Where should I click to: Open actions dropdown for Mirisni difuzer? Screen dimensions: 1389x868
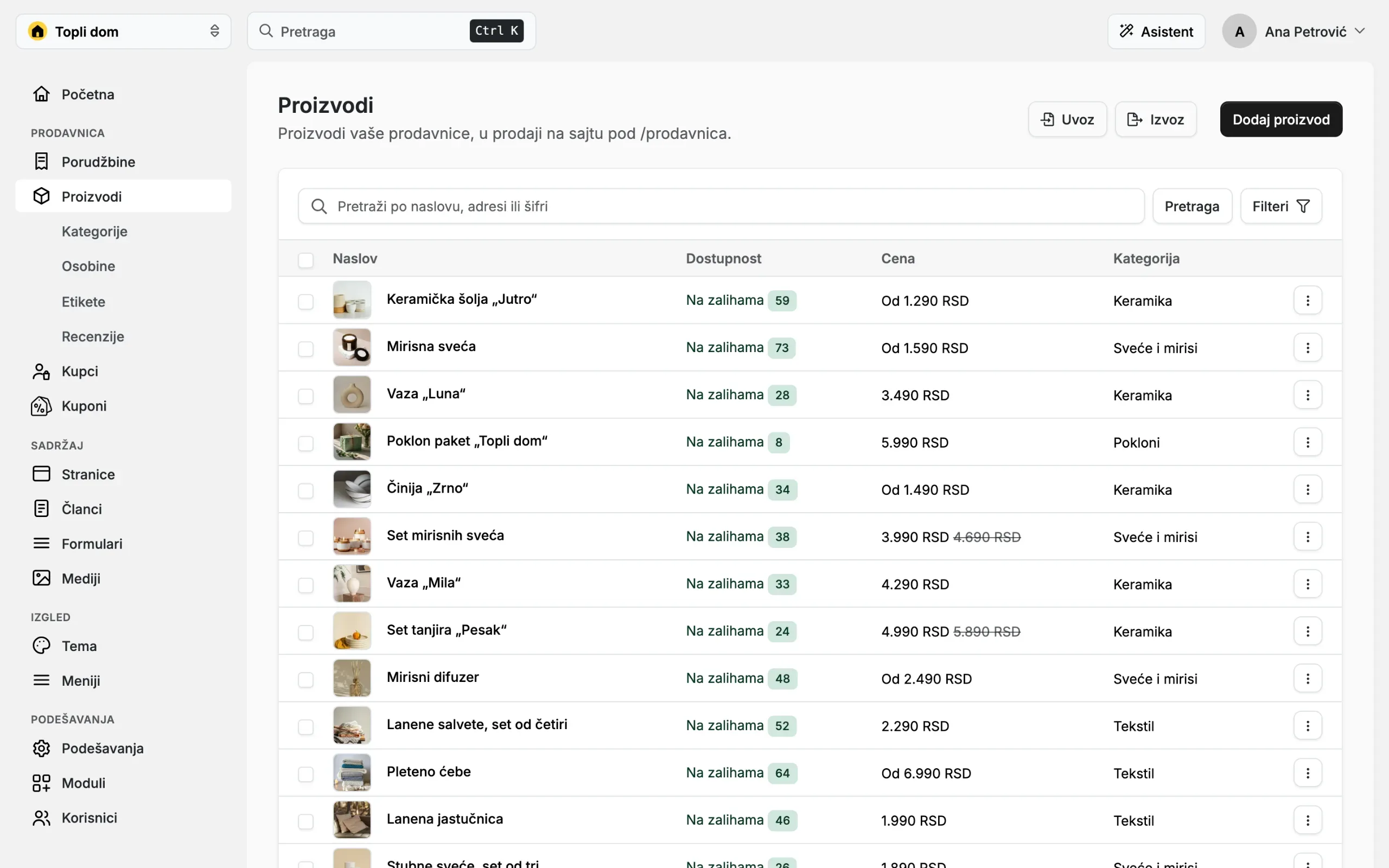1308,679
